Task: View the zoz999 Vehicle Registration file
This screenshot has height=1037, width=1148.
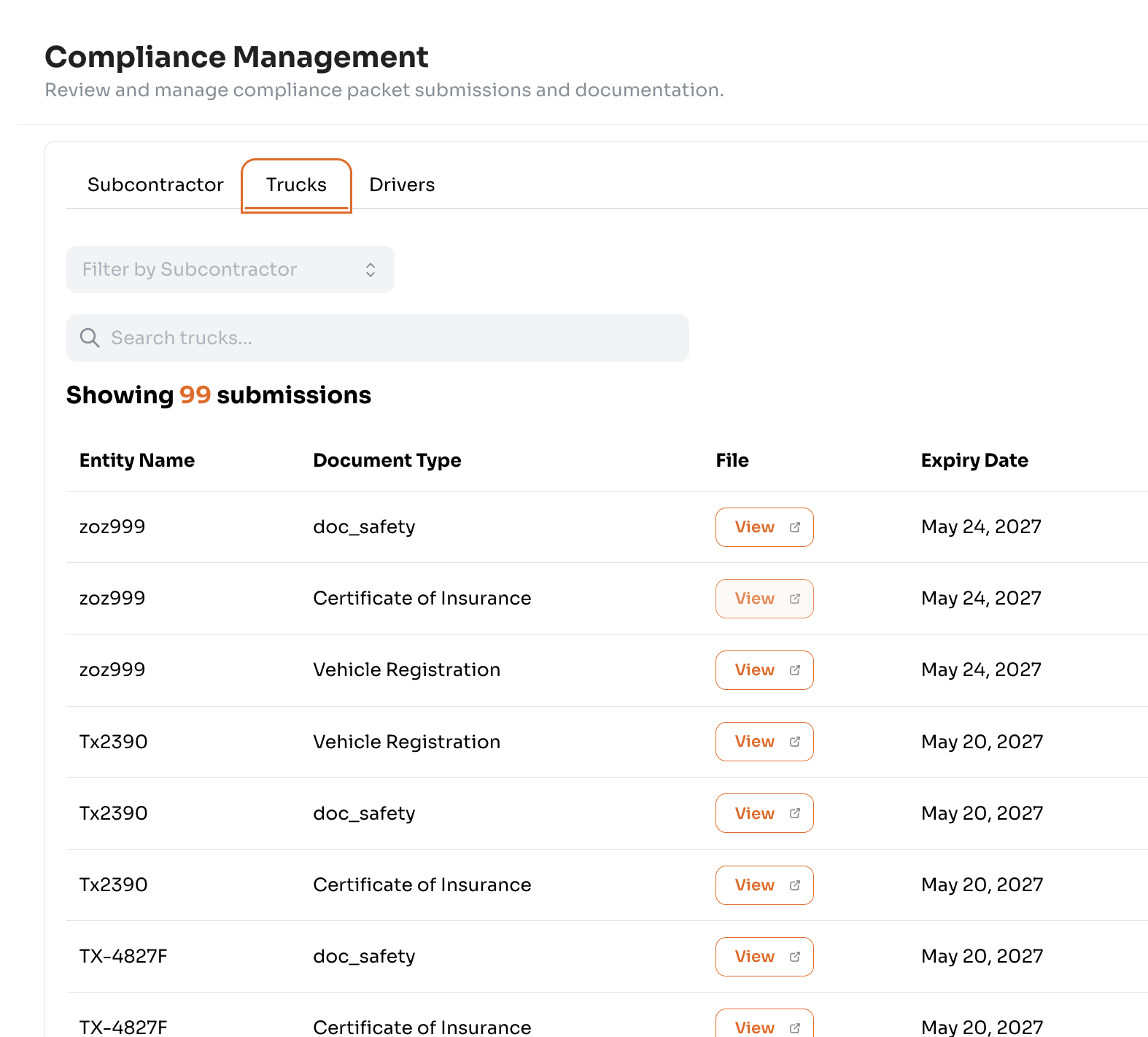Action: pos(764,670)
